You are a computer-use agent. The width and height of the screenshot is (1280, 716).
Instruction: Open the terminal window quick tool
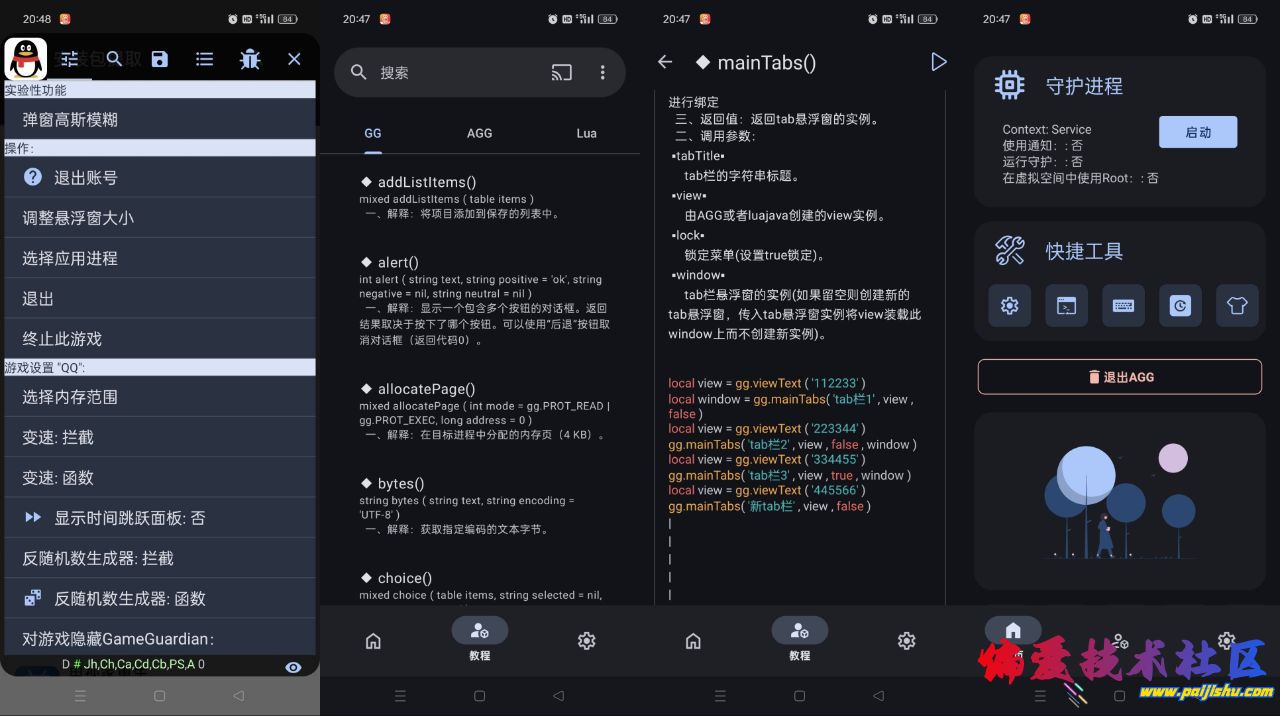(x=1066, y=306)
